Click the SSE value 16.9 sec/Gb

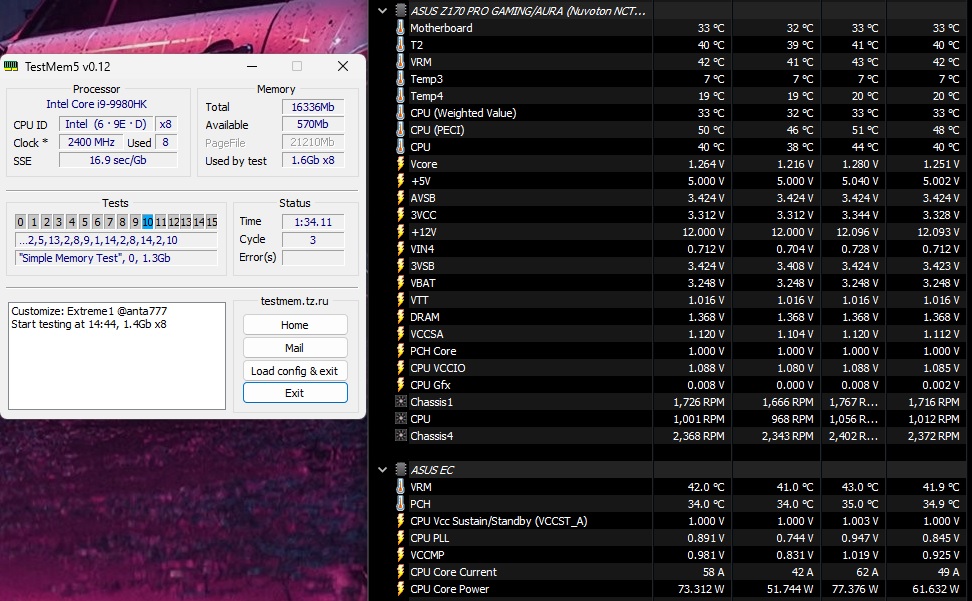pyautogui.click(x=118, y=160)
